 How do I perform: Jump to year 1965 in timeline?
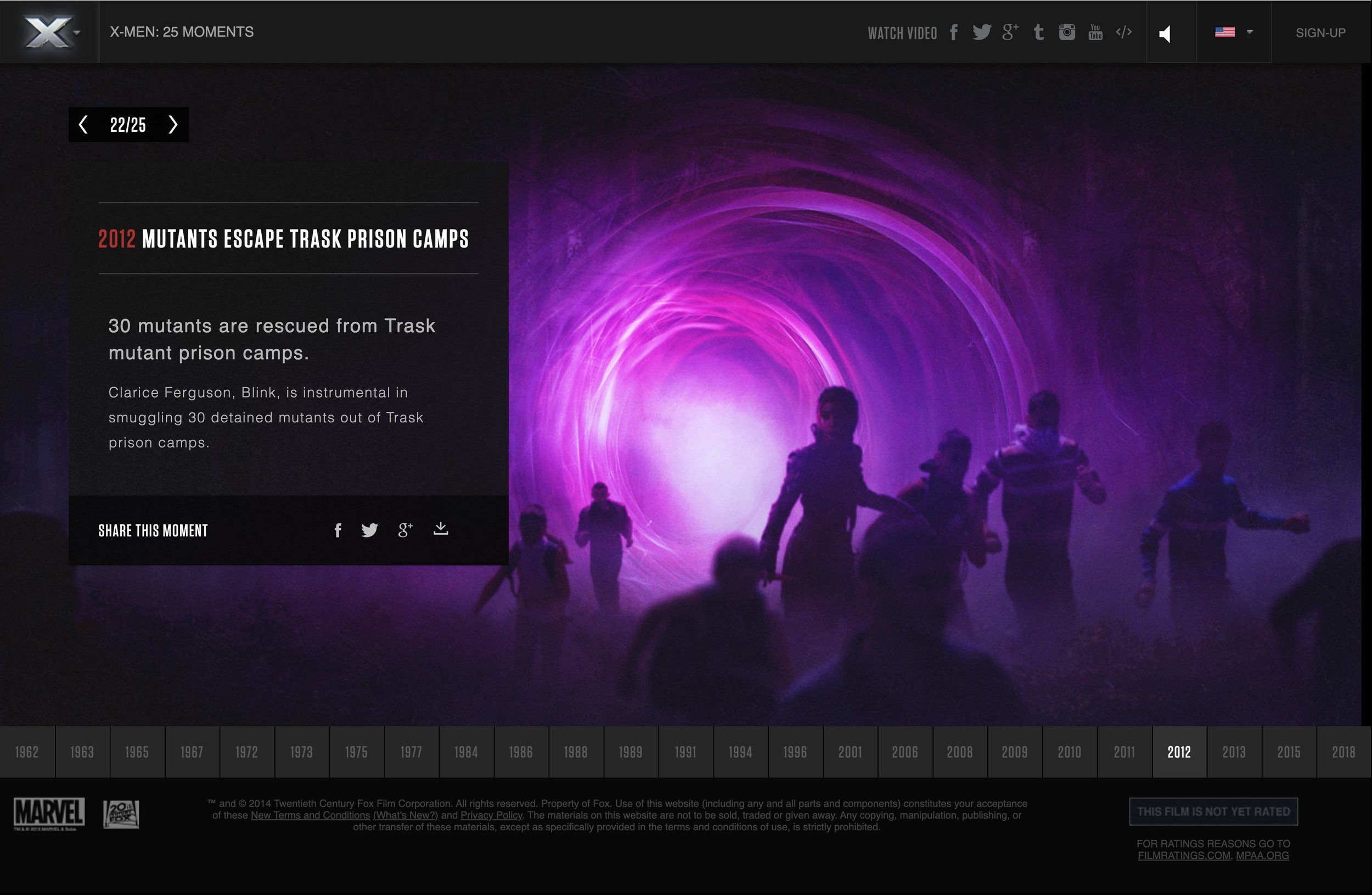click(137, 752)
